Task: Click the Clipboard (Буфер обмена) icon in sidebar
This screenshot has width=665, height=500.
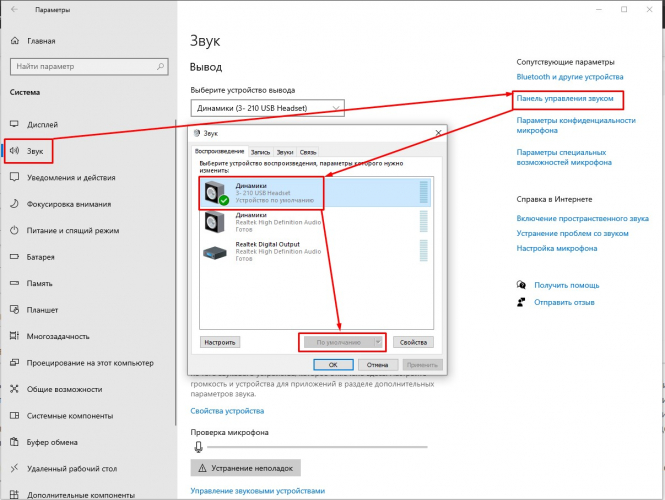Action: point(15,441)
